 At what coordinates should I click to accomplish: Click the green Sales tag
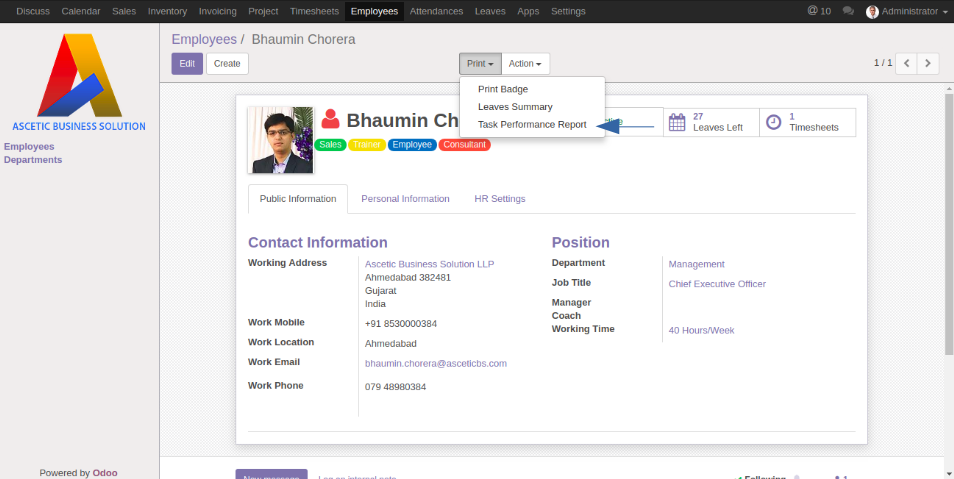330,145
